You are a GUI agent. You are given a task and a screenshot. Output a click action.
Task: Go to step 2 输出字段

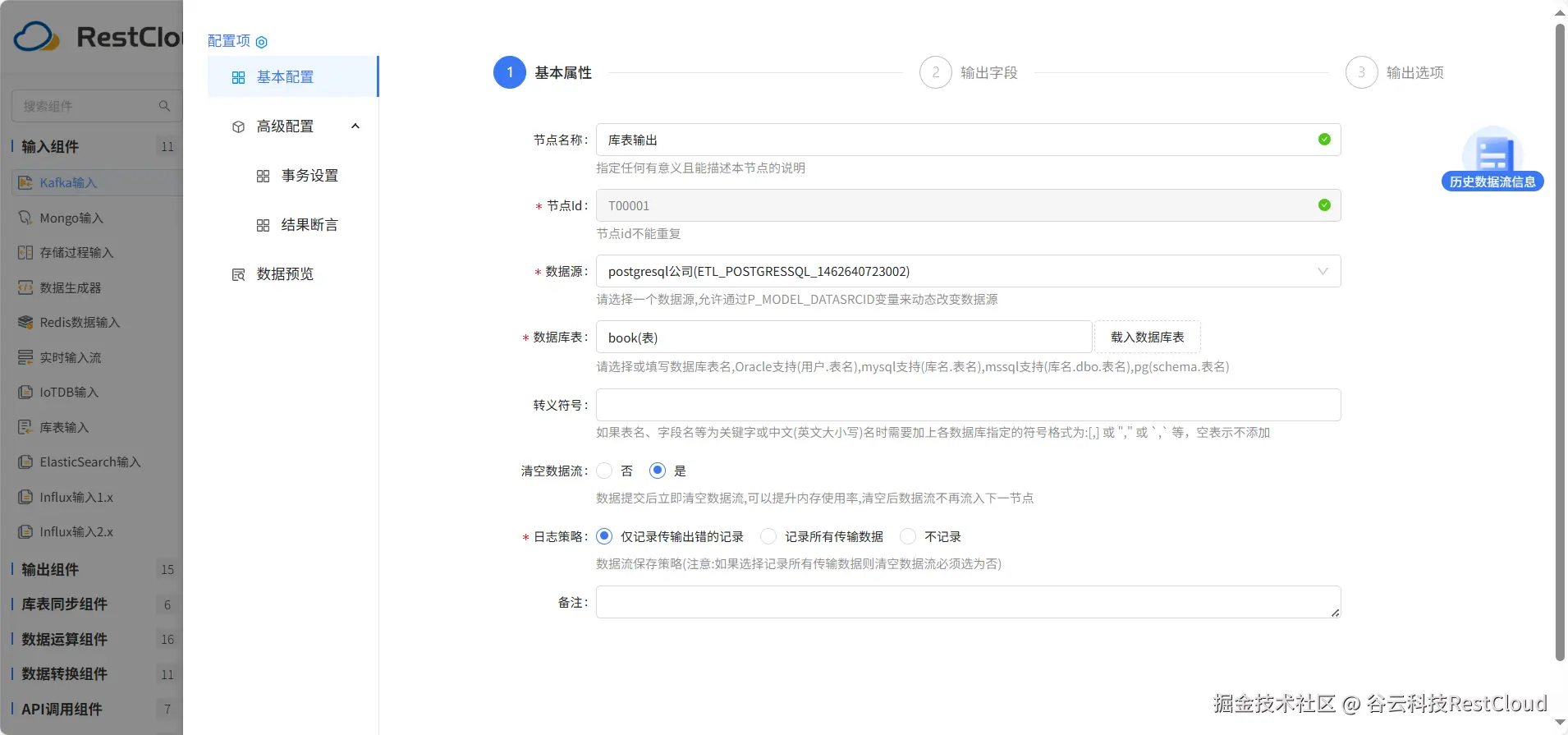point(936,72)
